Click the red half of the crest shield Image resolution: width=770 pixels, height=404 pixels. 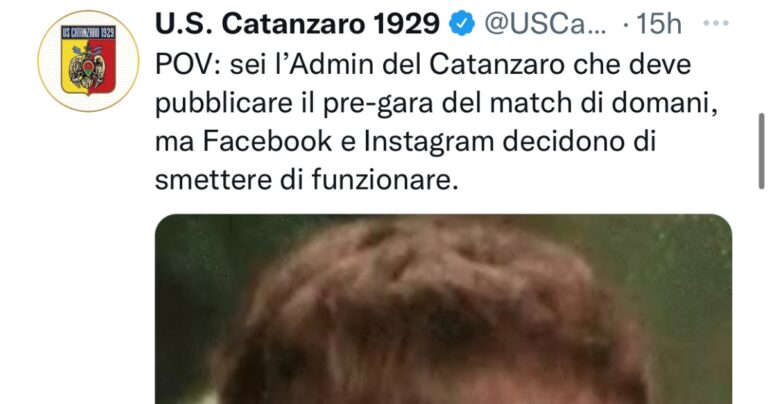pyautogui.click(x=102, y=66)
